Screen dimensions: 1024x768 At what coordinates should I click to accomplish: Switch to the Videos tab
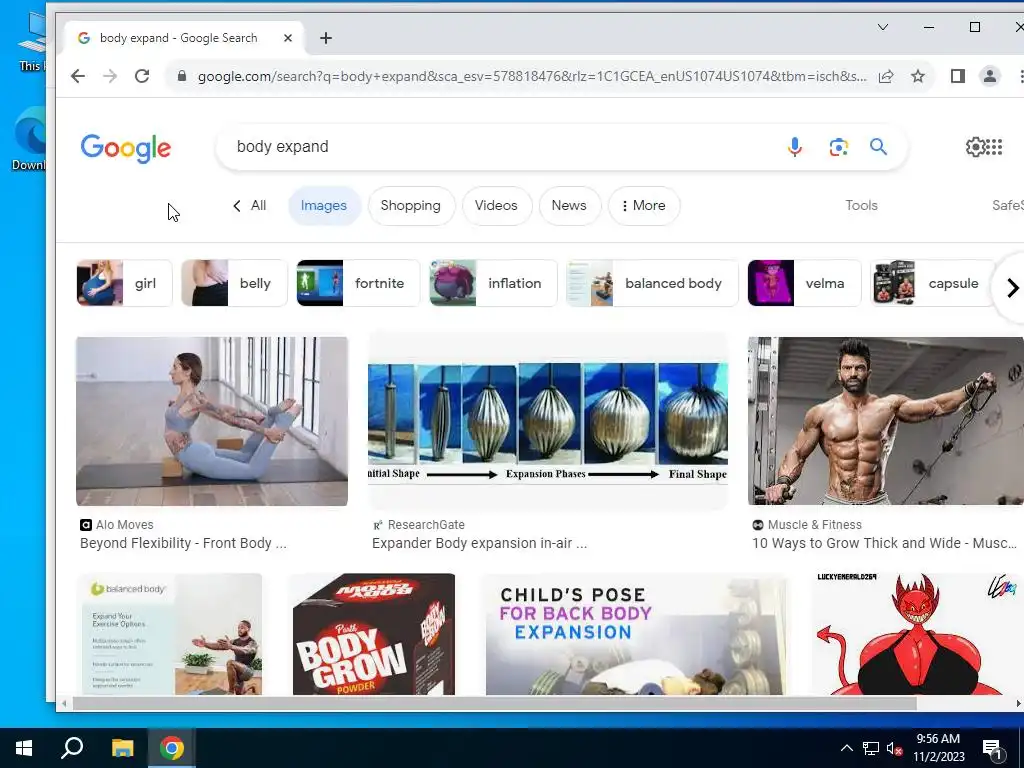click(496, 206)
